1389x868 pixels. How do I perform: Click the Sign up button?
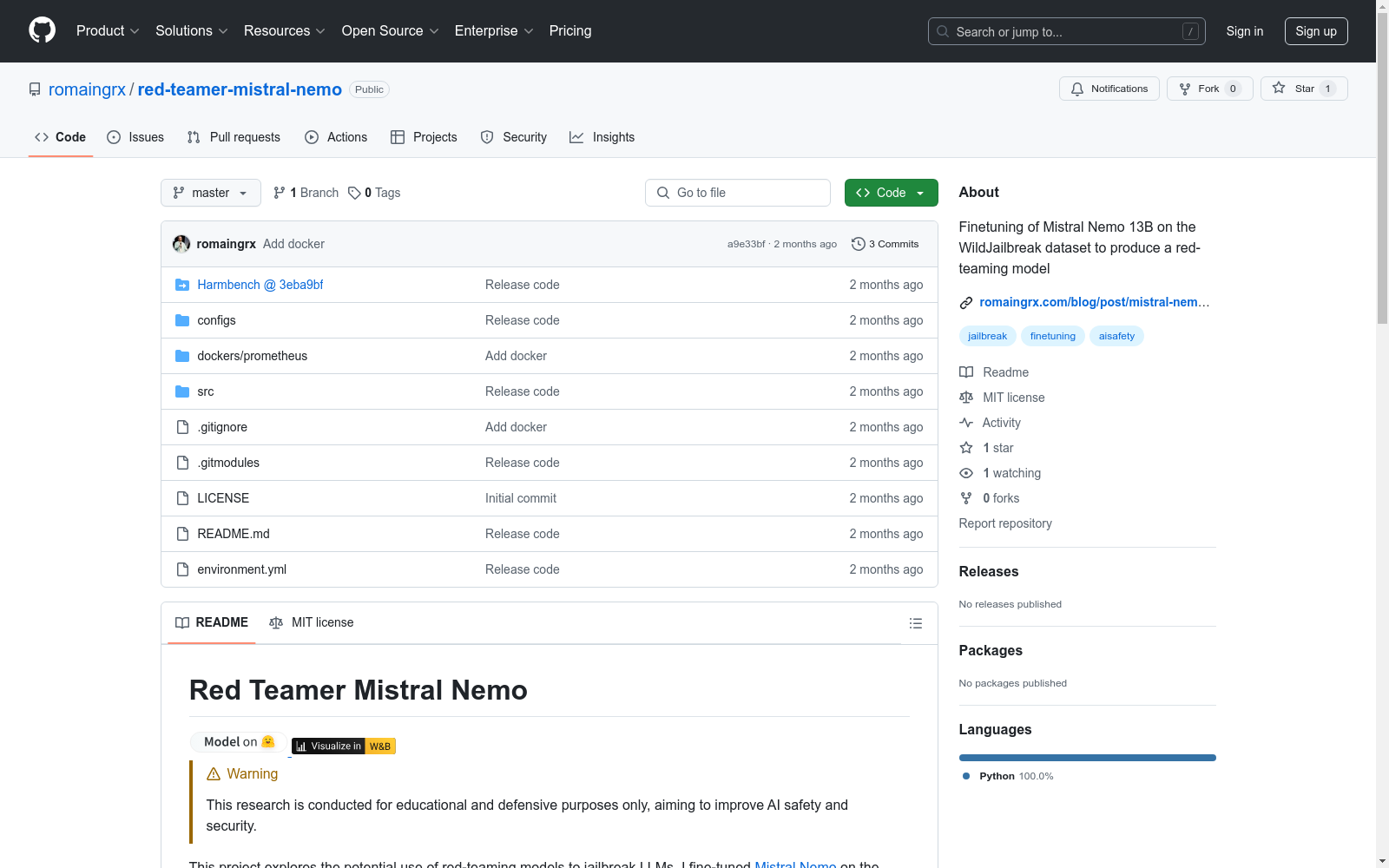[1316, 31]
